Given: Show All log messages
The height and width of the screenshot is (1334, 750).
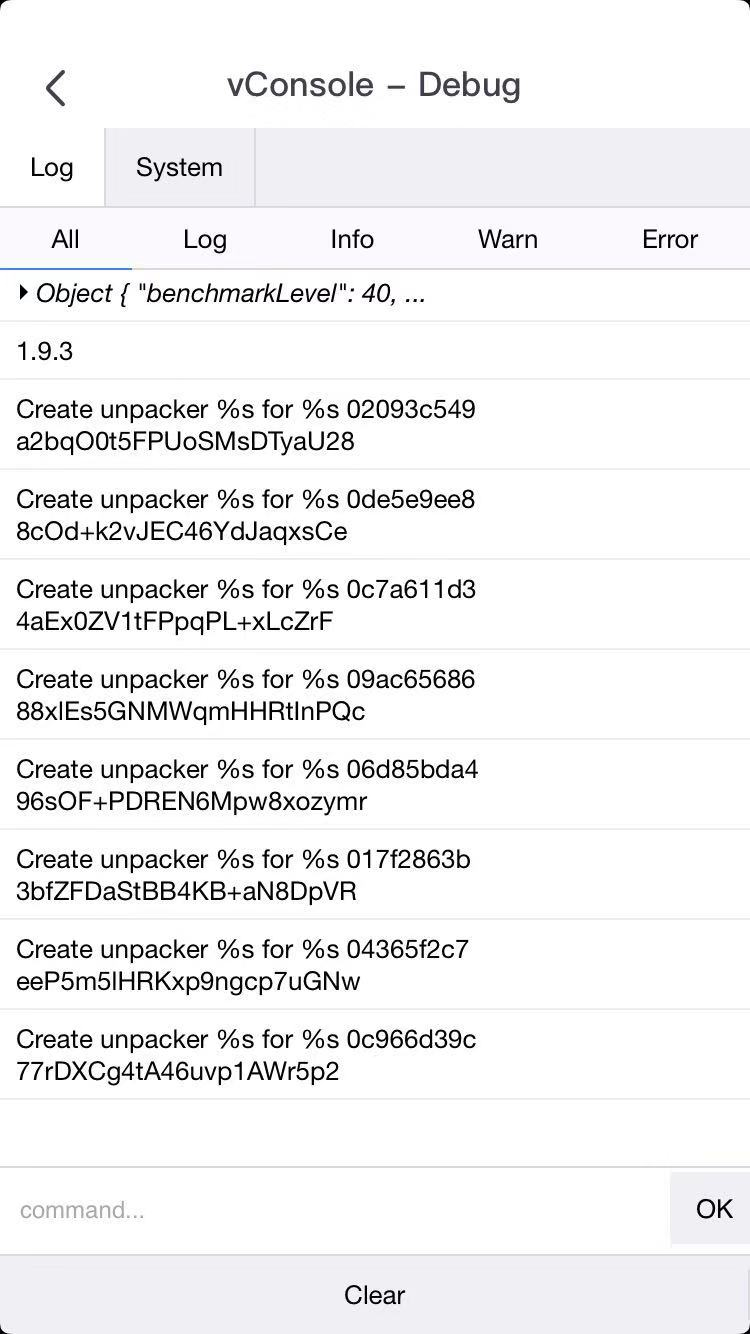Looking at the screenshot, I should click(65, 239).
